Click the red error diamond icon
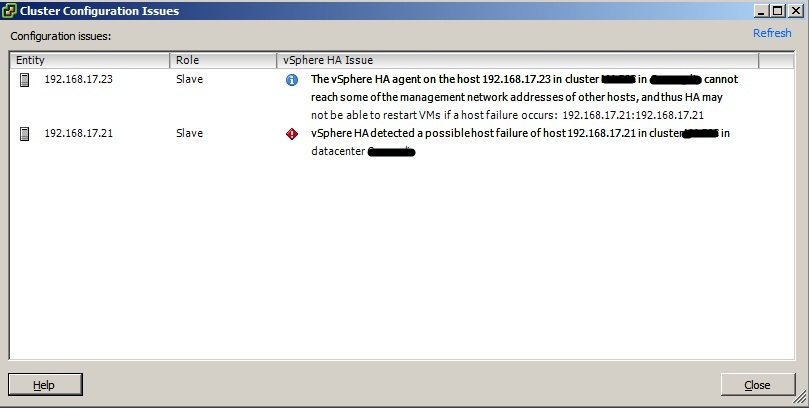 coord(292,134)
